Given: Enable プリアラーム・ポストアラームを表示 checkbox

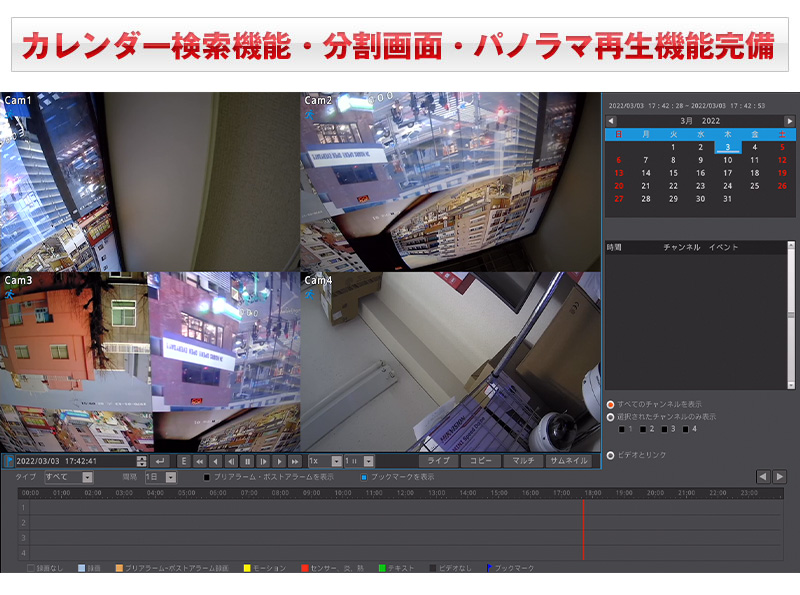Looking at the screenshot, I should click(207, 478).
